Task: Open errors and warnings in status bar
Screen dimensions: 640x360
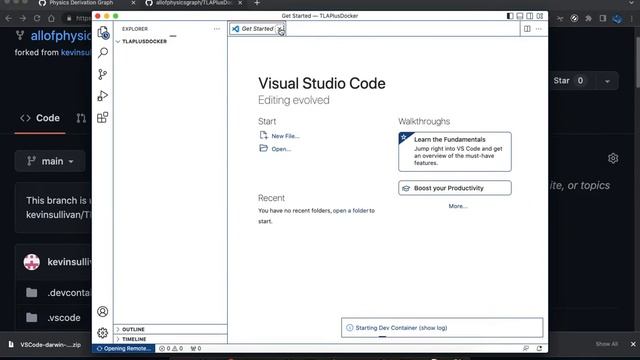Action: pos(171,349)
